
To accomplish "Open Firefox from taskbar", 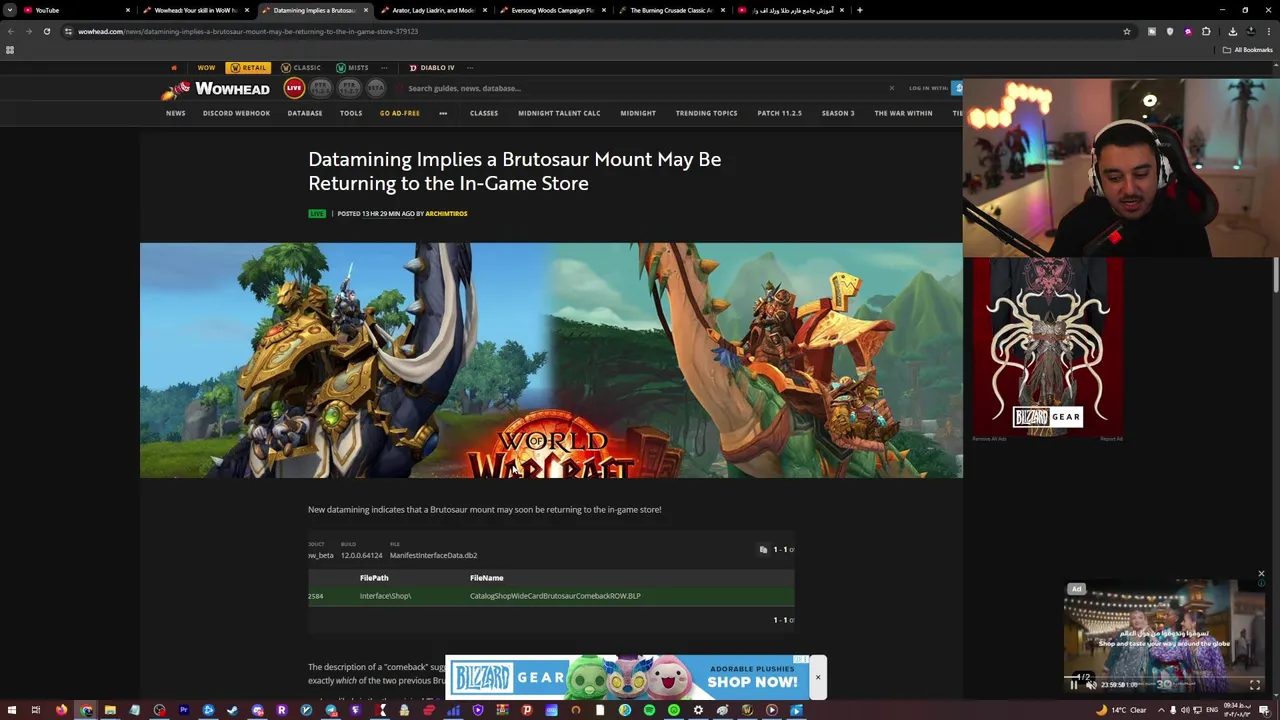I will (x=61, y=711).
